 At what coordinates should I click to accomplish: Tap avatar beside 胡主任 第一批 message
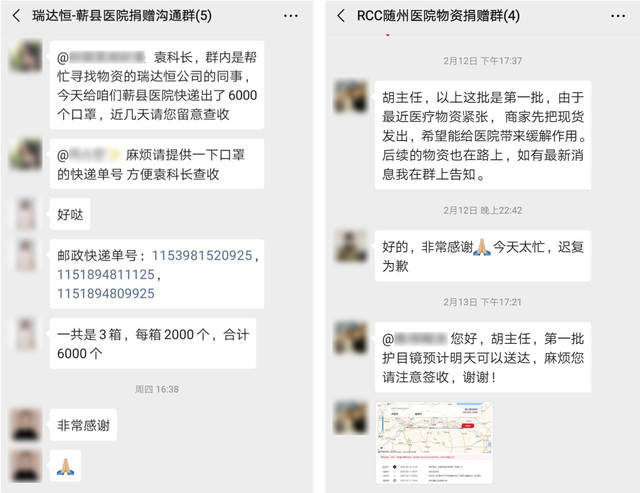(x=350, y=96)
